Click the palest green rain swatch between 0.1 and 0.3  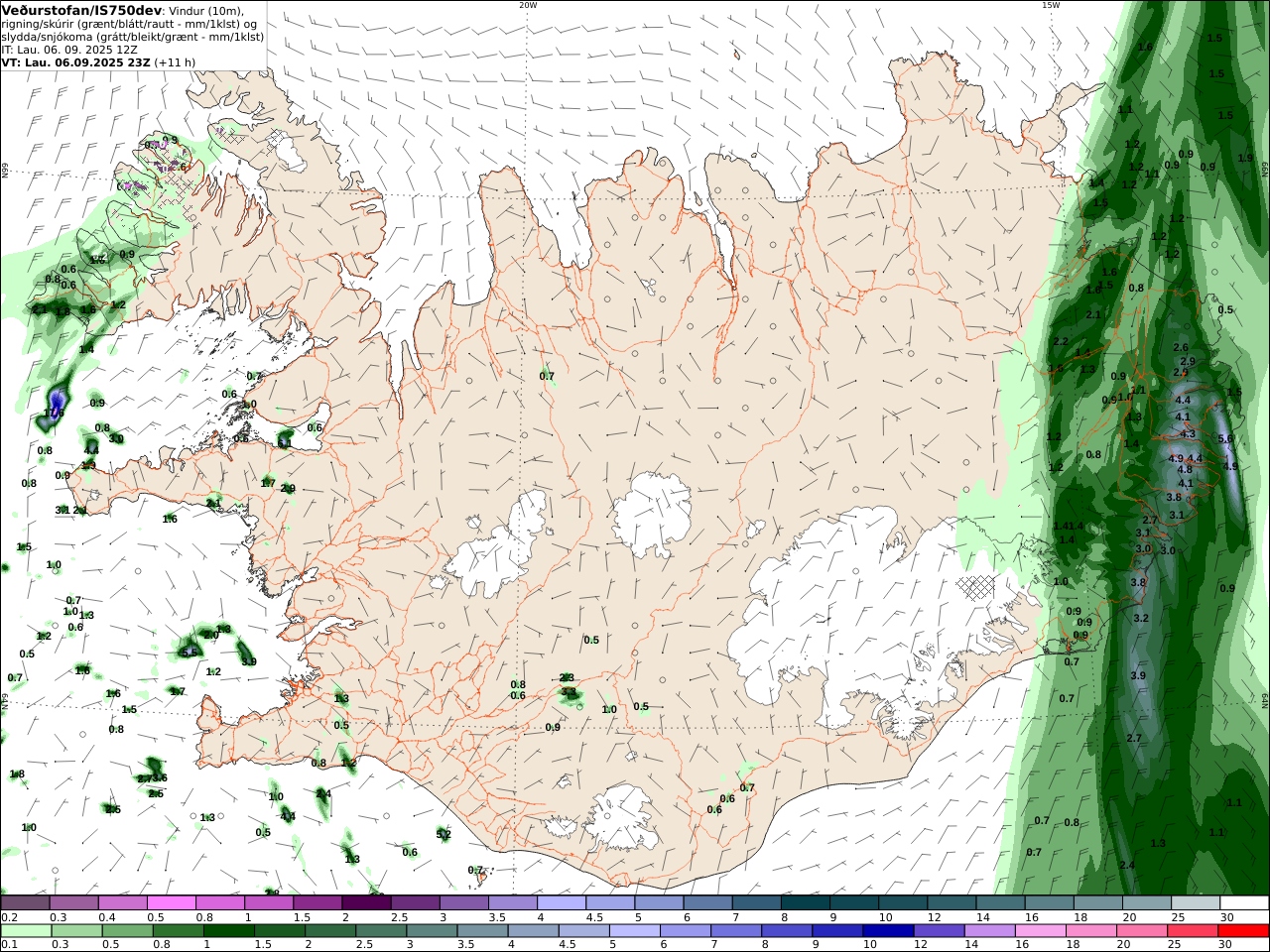pos(27,930)
